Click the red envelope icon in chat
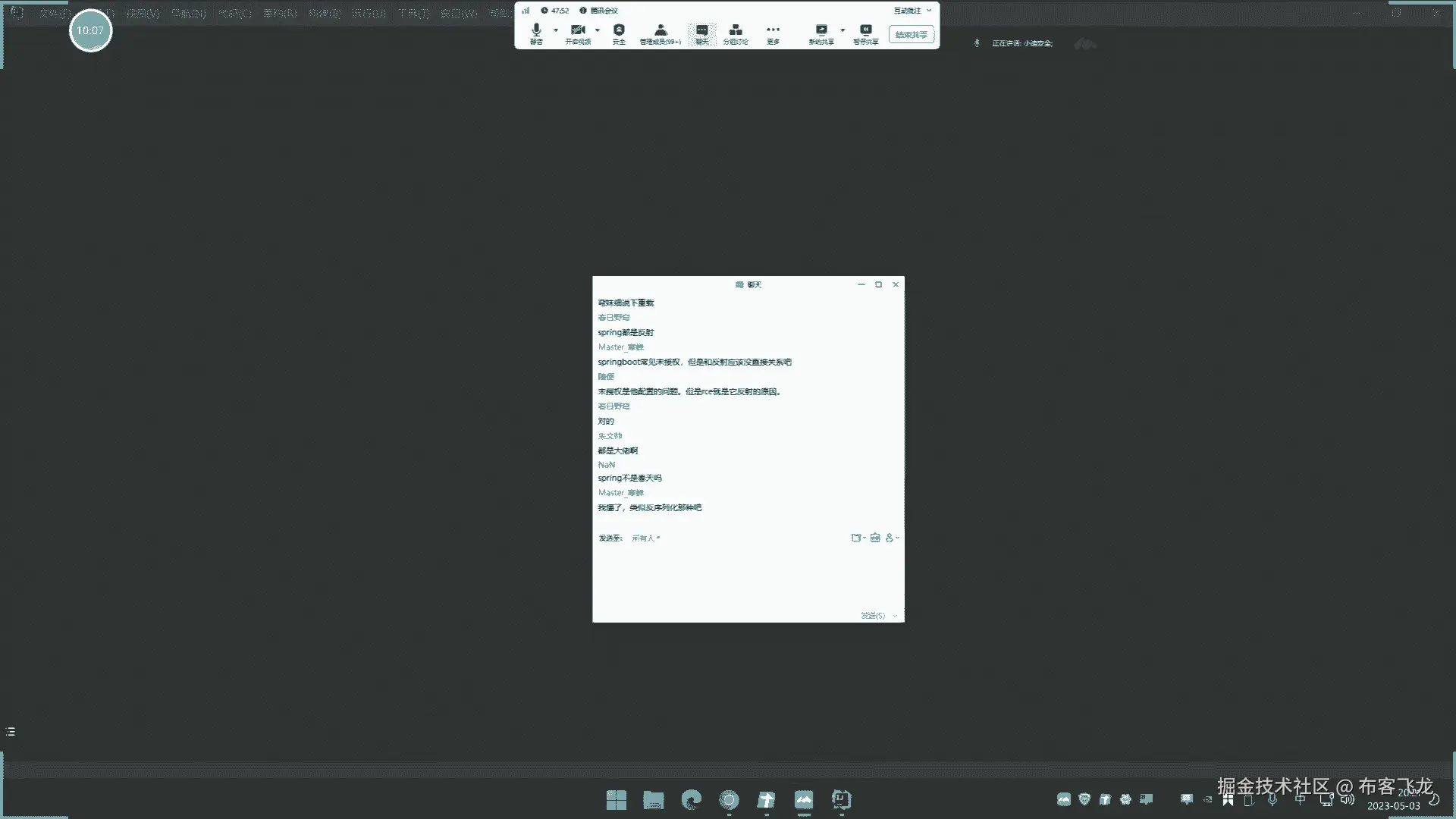 (x=875, y=538)
